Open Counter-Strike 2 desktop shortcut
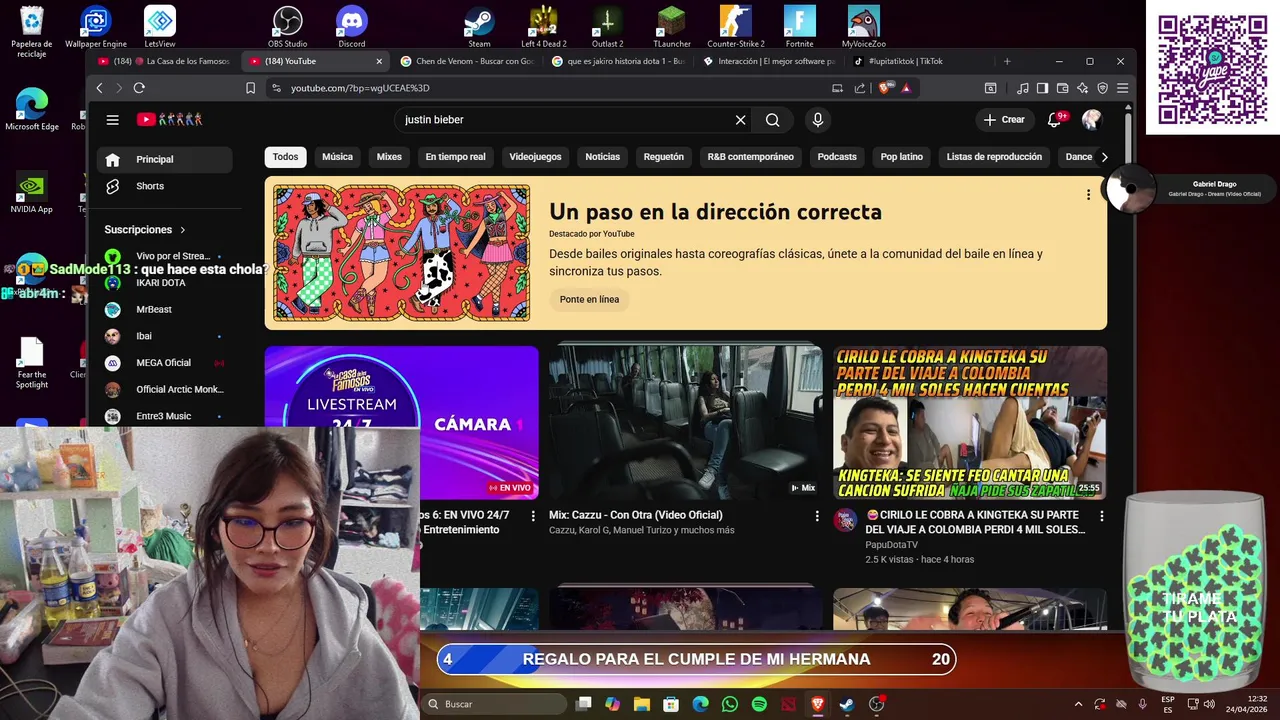Viewport: 1280px width, 720px height. click(736, 26)
